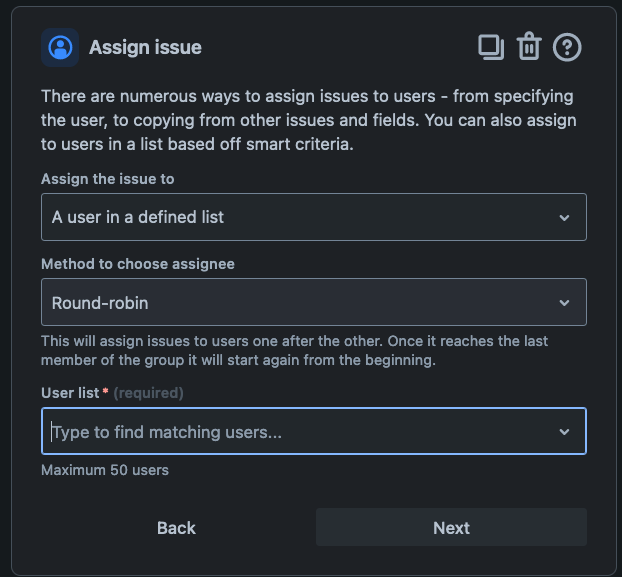
Task: Open the 'A user in a defined list' dropdown
Action: tap(314, 217)
